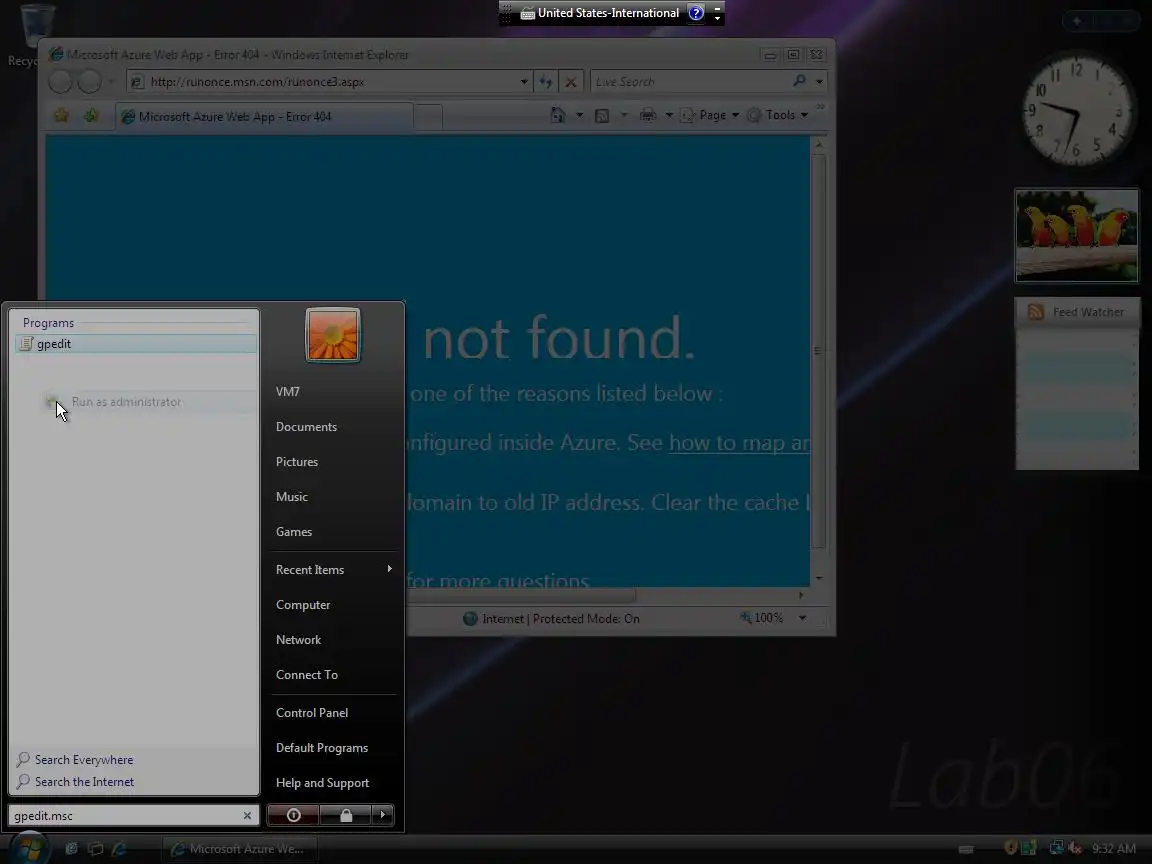This screenshot has height=864, width=1152.
Task: Click the Start menu power button
Action: (x=293, y=815)
